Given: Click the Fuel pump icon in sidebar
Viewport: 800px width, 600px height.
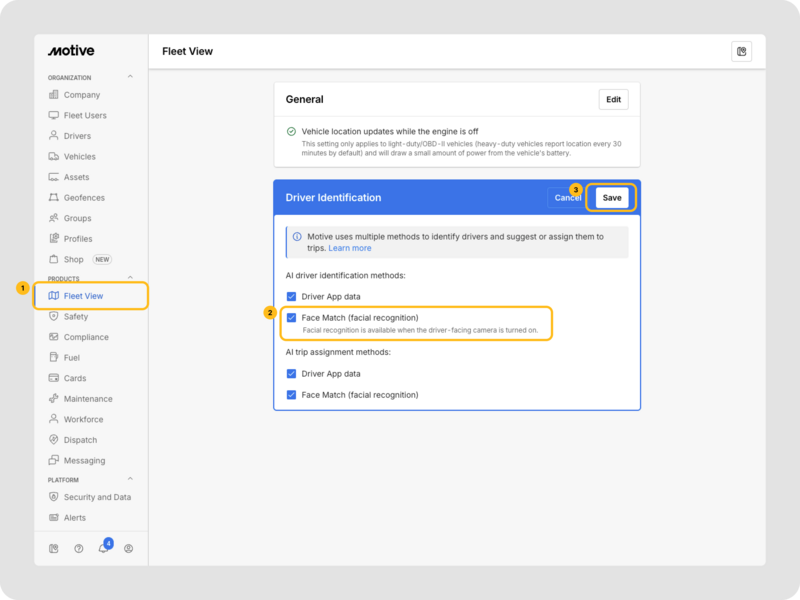Looking at the screenshot, I should pos(54,357).
